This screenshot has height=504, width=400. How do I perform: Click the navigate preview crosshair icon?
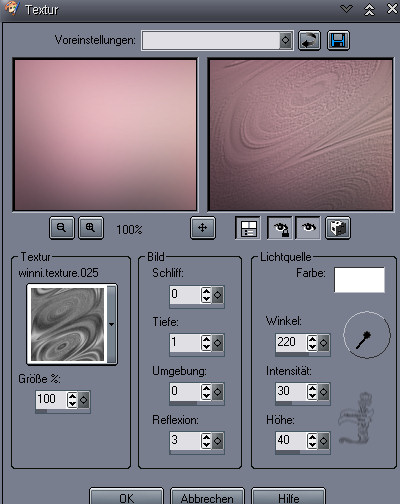coord(203,228)
